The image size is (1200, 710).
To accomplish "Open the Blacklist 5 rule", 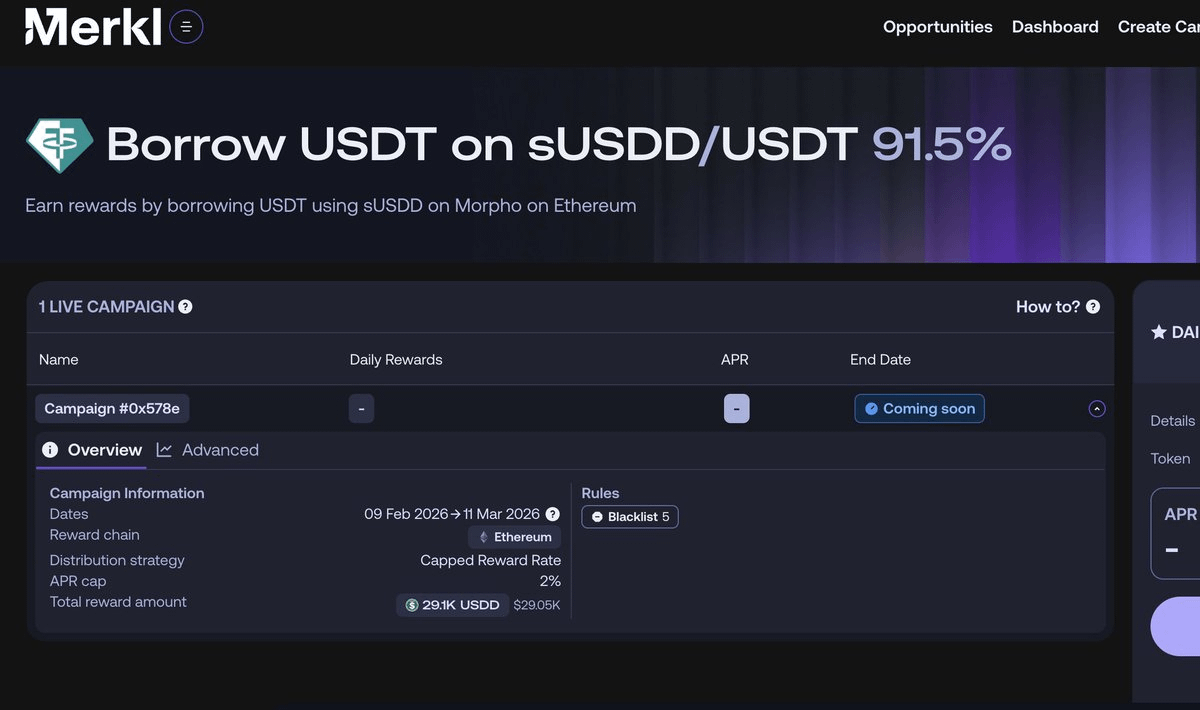I will [x=630, y=517].
